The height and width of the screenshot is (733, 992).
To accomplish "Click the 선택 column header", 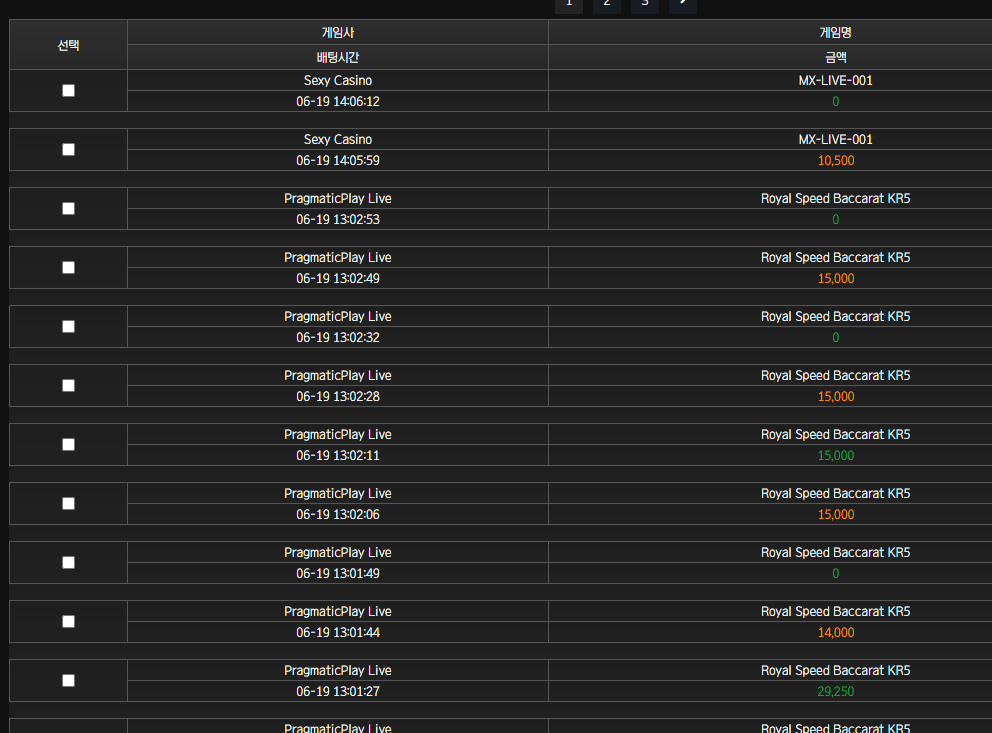I will coord(68,45).
